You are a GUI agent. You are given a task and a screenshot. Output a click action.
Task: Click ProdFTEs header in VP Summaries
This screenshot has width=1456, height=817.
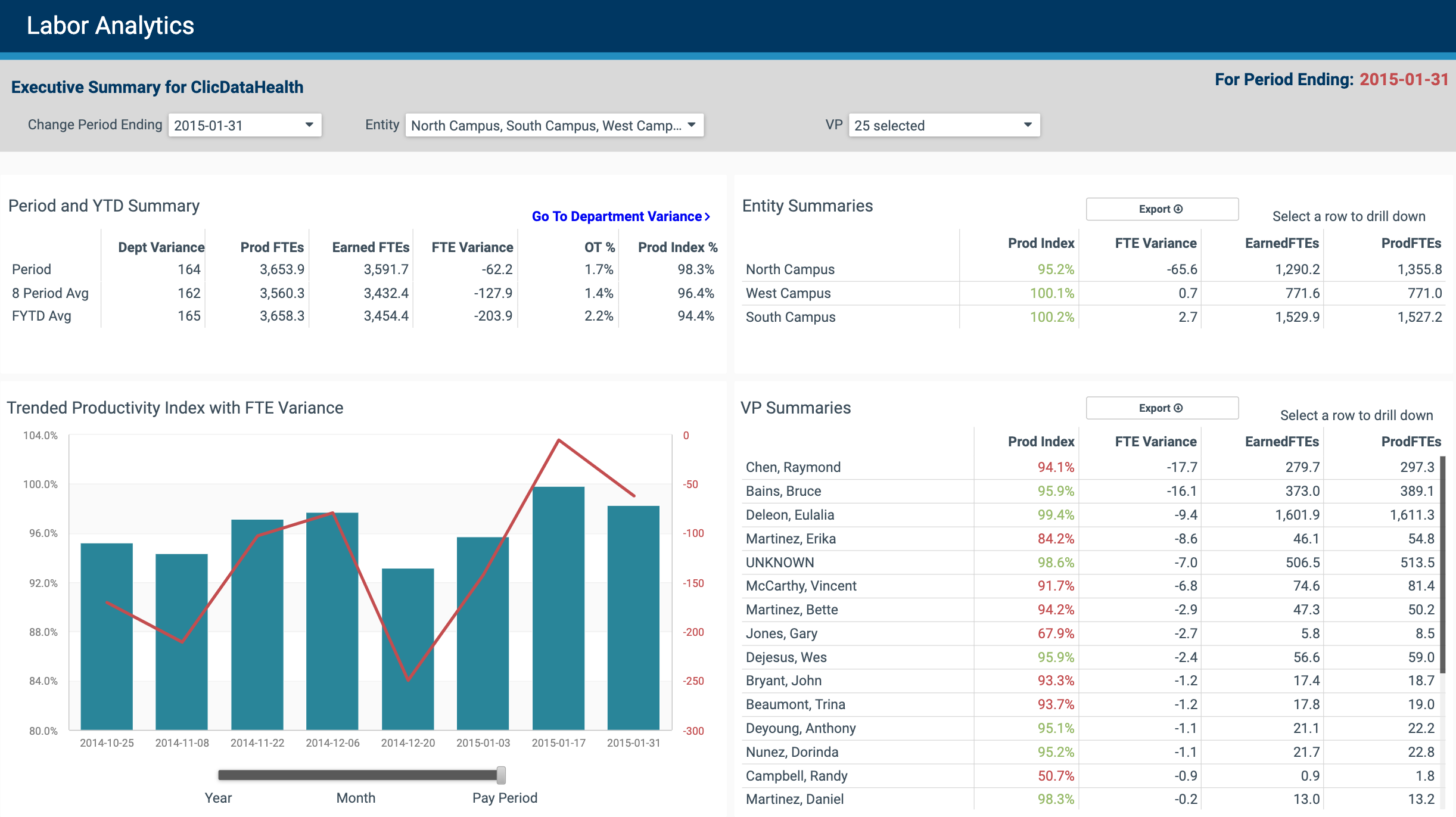point(1411,442)
